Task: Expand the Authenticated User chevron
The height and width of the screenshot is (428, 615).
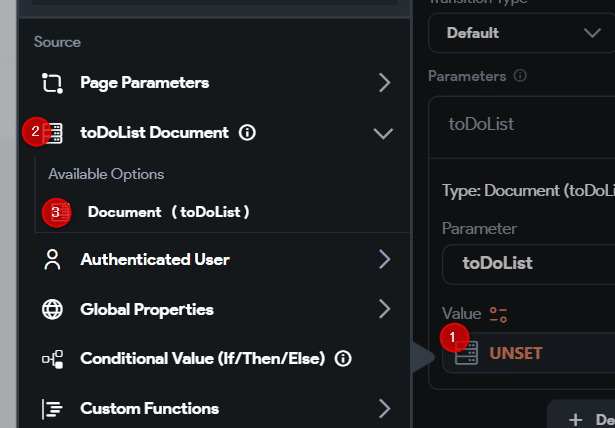Action: pyautogui.click(x=384, y=259)
